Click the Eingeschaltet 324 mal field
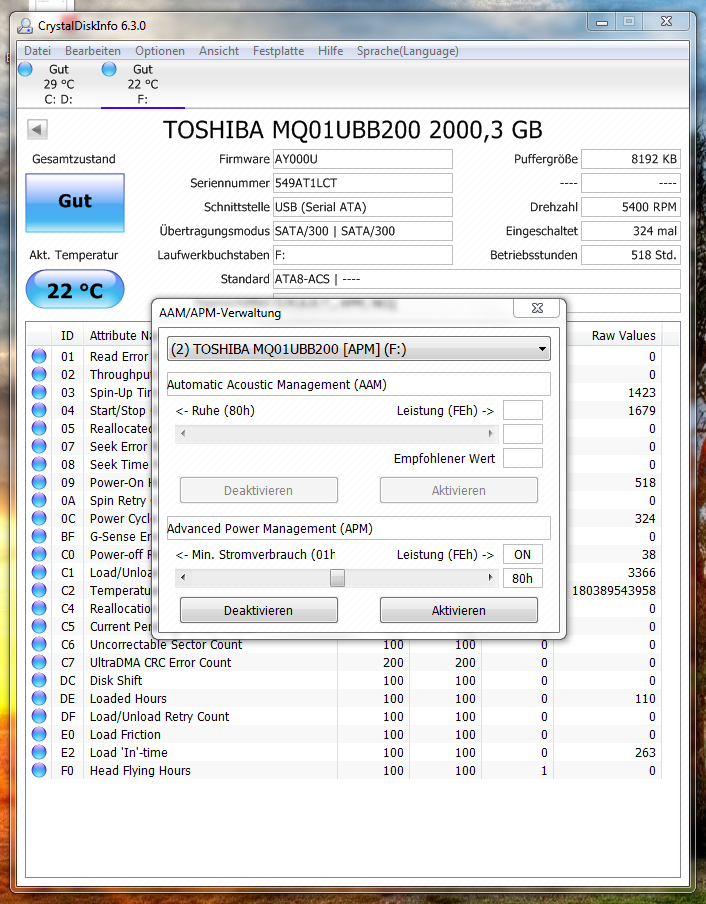The width and height of the screenshot is (706, 904). [x=631, y=231]
